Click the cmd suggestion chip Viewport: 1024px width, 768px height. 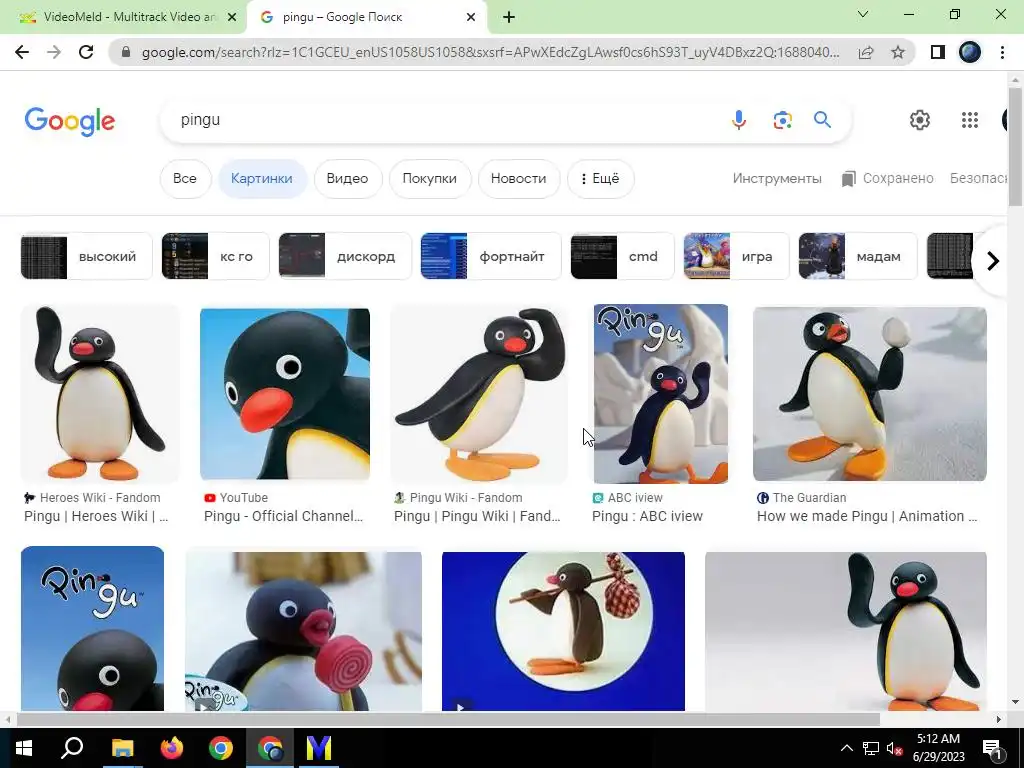coord(622,256)
